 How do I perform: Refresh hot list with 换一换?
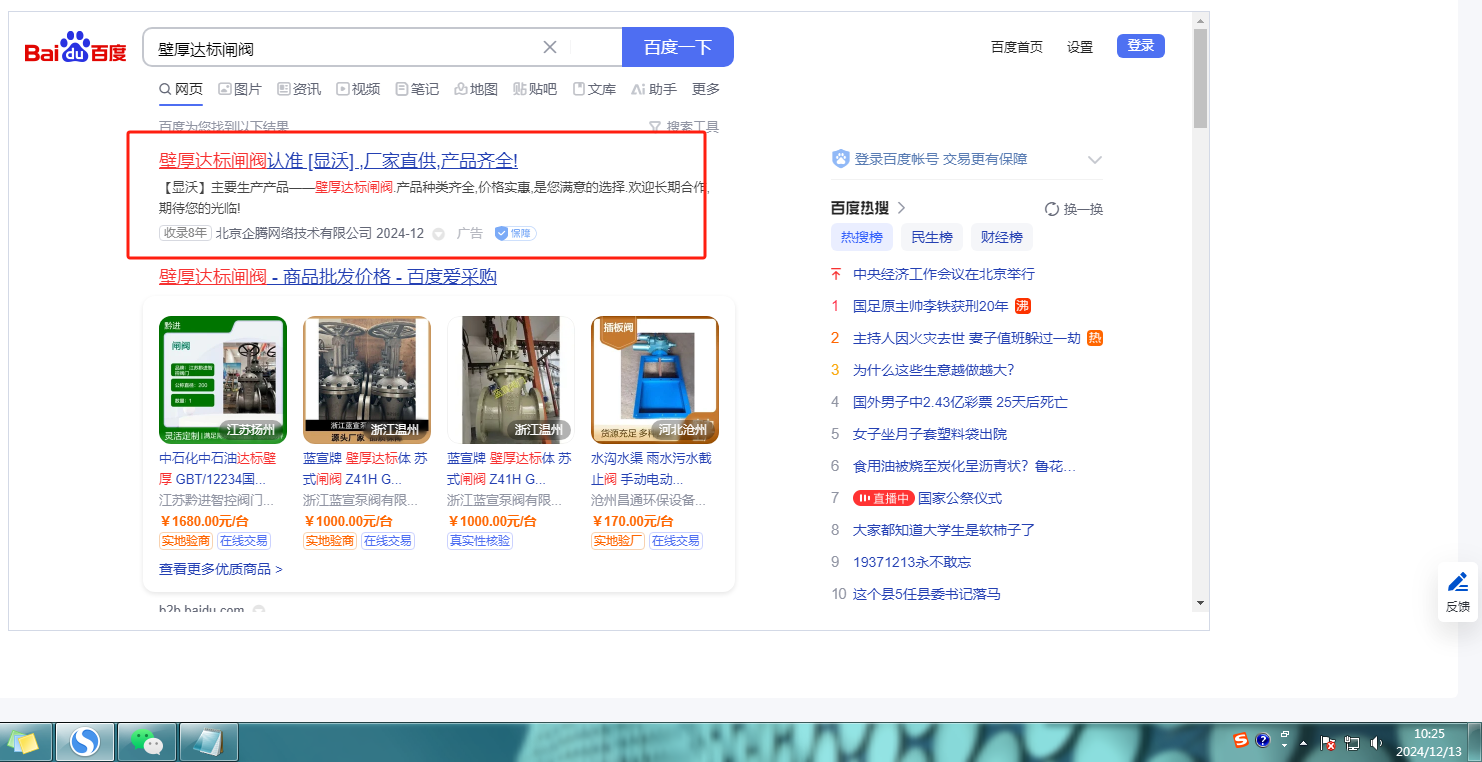coord(1074,209)
